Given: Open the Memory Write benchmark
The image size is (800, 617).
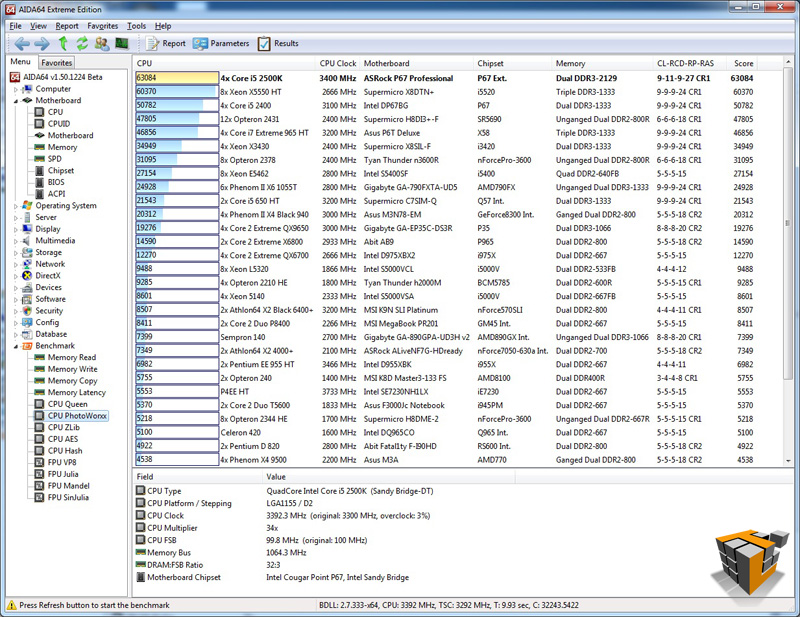Looking at the screenshot, I should [72, 369].
